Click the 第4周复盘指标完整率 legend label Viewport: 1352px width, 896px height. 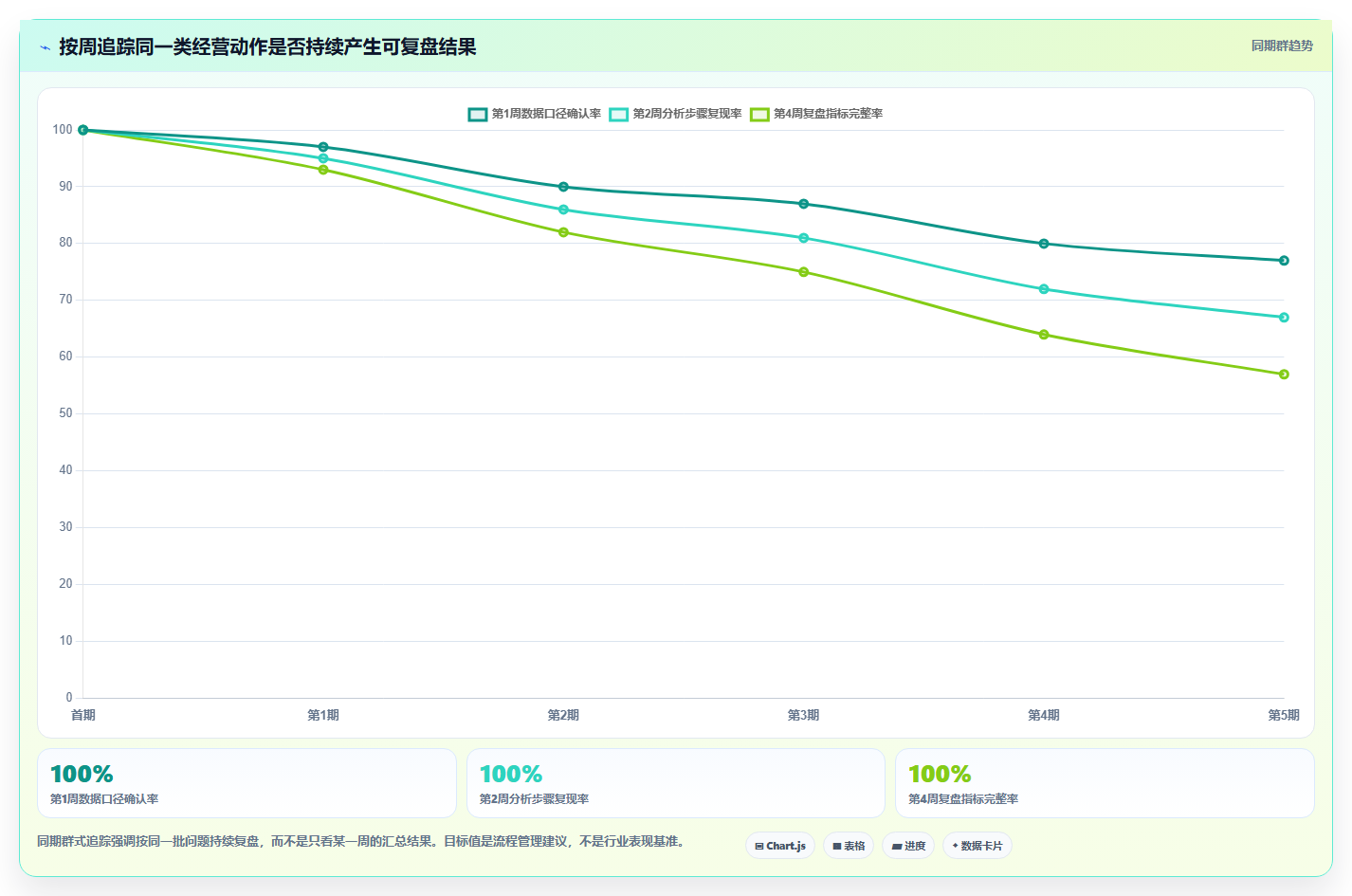click(828, 114)
